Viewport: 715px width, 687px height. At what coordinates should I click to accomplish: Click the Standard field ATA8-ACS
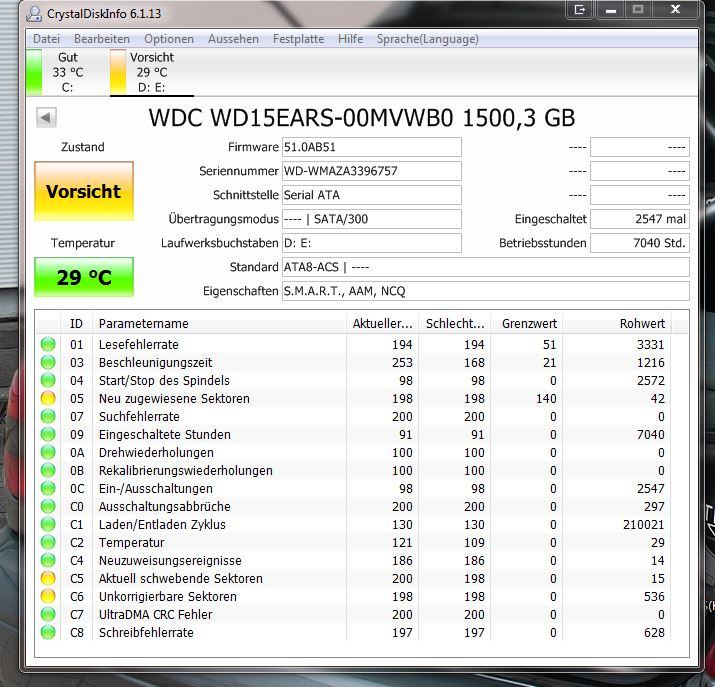486,267
